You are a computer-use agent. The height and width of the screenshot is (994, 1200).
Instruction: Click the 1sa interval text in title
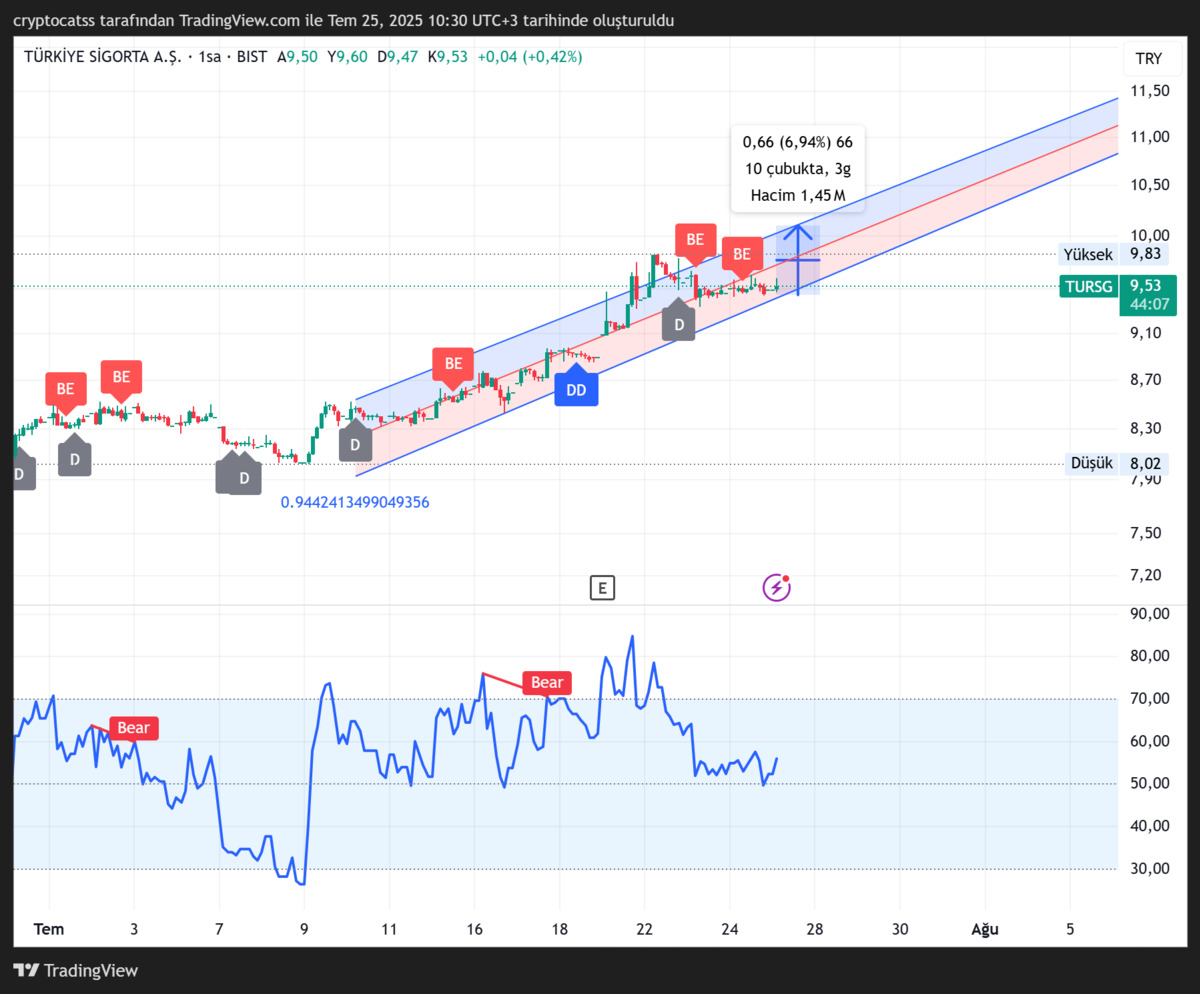point(211,57)
